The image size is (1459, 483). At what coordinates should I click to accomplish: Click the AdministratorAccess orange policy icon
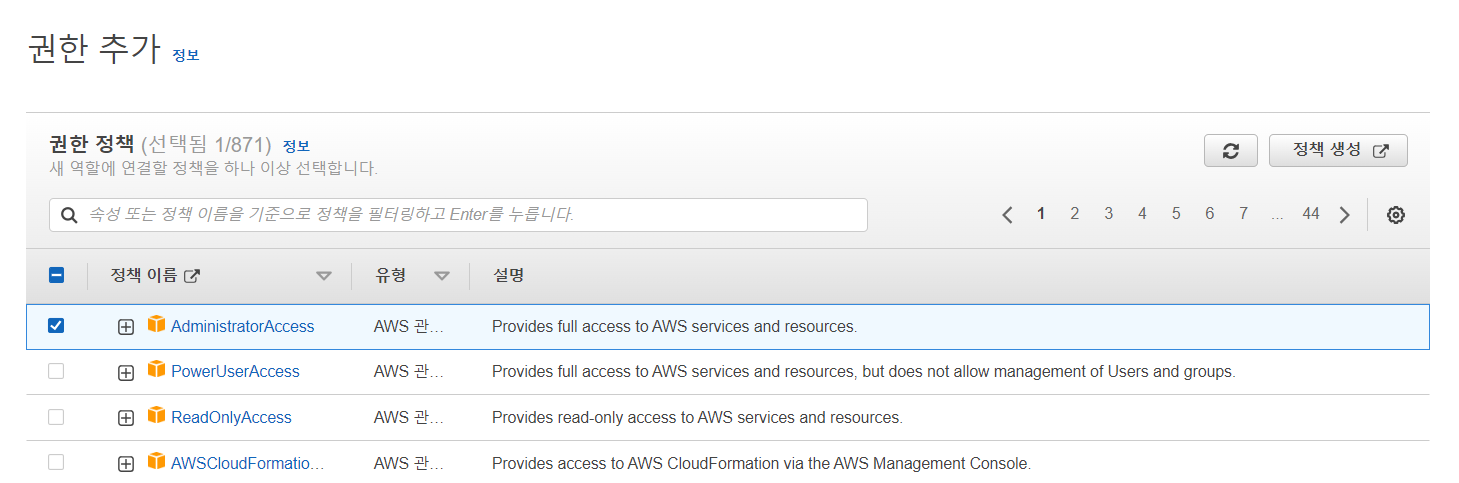[155, 324]
